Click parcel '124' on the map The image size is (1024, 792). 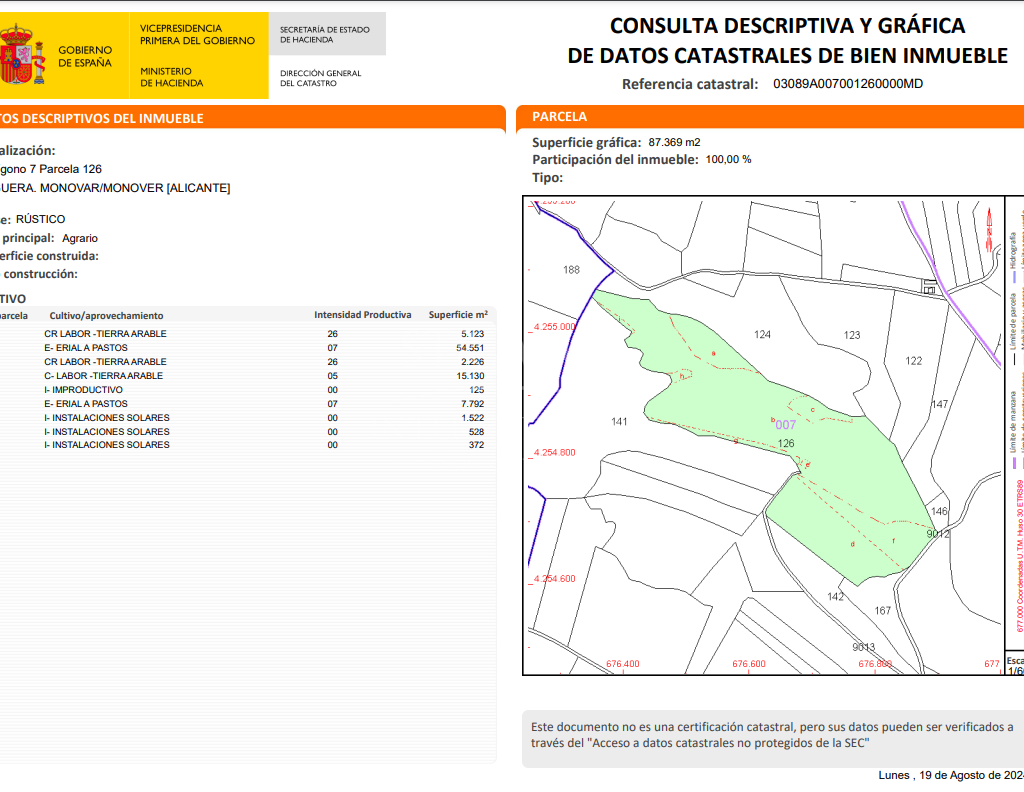point(762,334)
